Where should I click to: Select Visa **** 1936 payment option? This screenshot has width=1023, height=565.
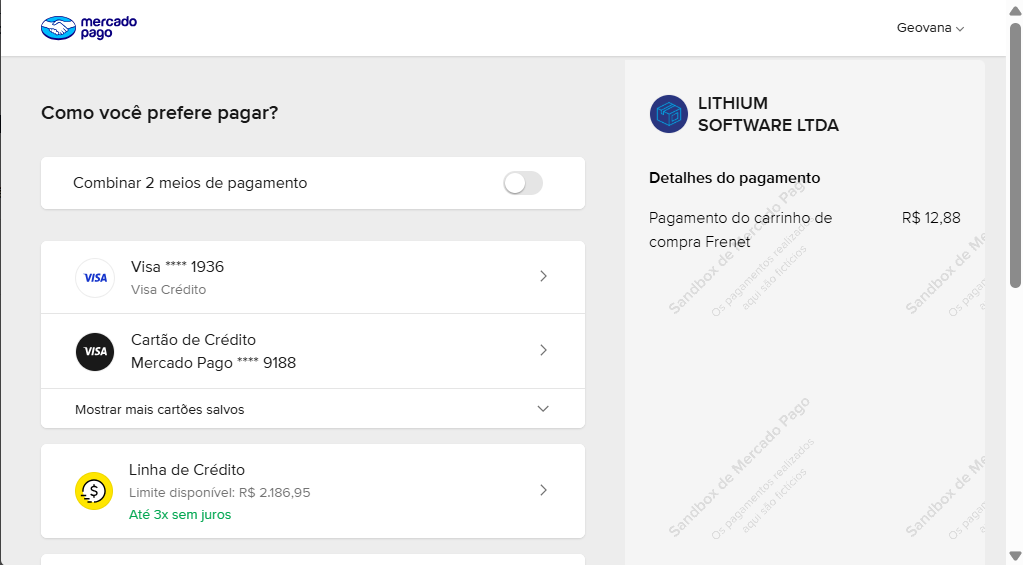tap(177, 267)
